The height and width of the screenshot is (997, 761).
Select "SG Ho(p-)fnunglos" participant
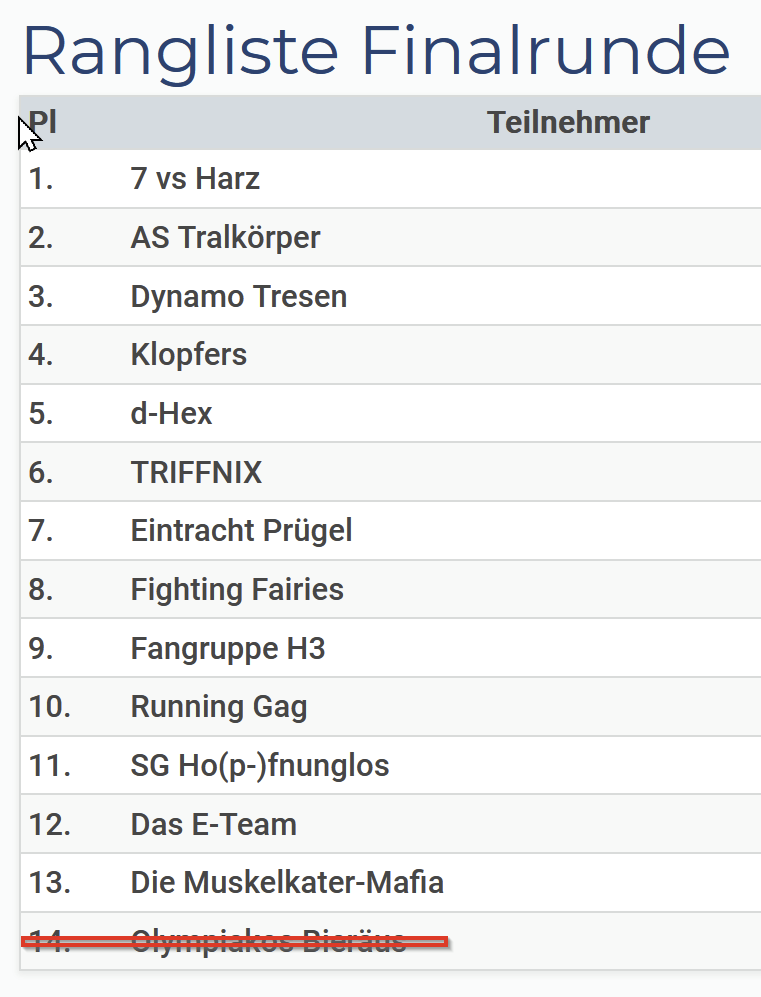[260, 766]
